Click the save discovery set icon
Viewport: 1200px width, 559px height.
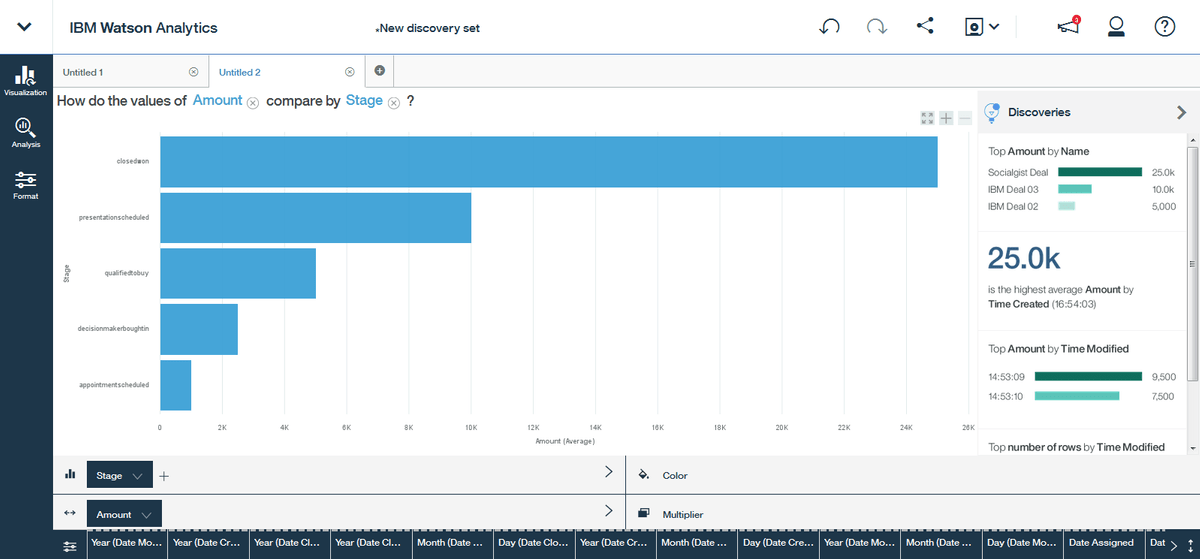[x=973, y=27]
